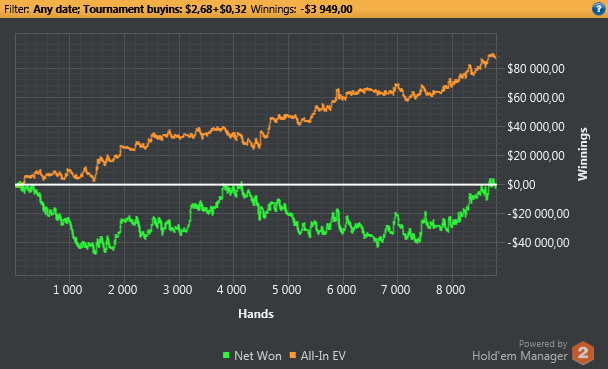Click the $0,00 axis label

pyautogui.click(x=520, y=185)
